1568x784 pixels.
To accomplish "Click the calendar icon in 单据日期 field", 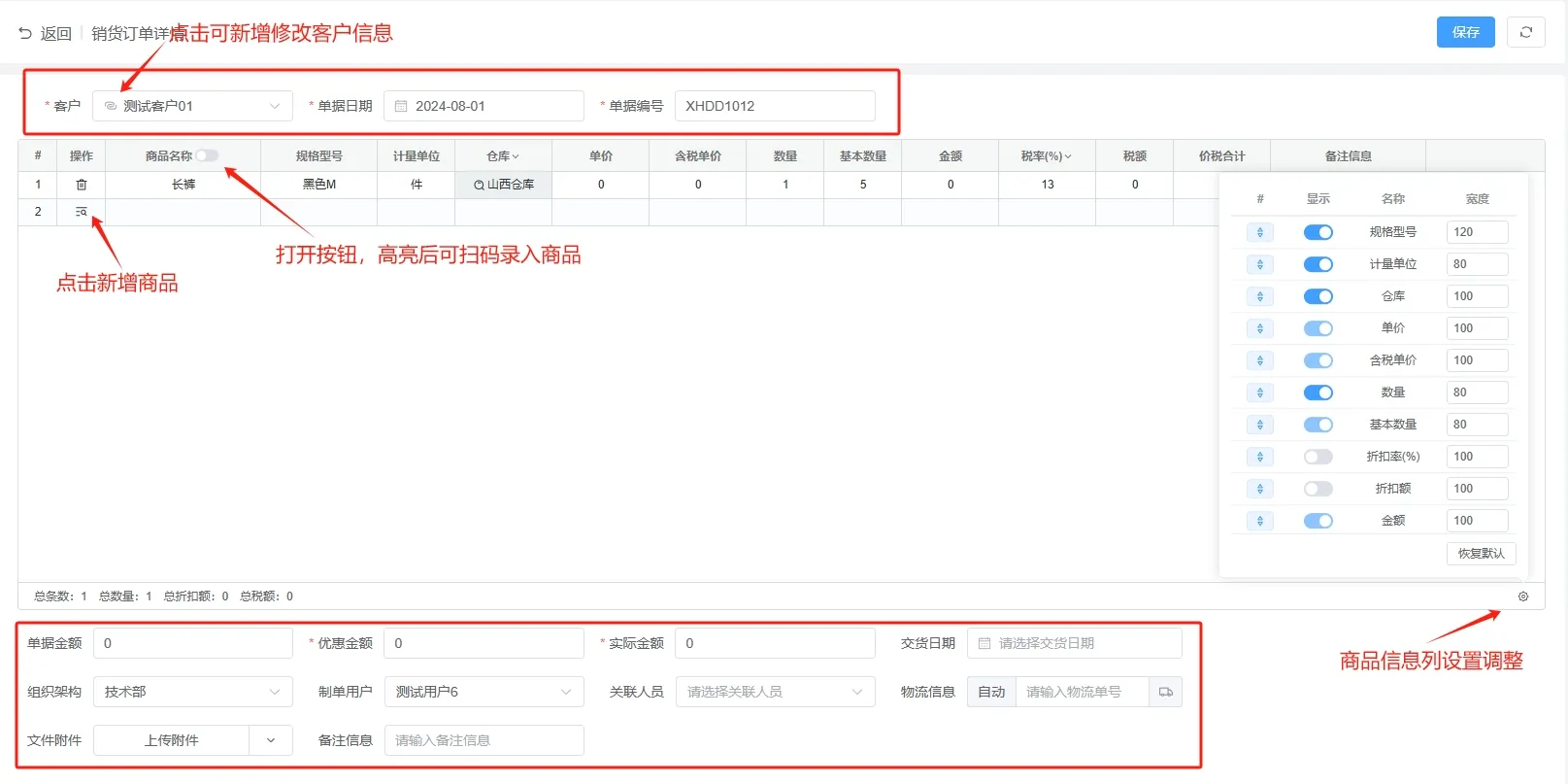I will pyautogui.click(x=401, y=106).
